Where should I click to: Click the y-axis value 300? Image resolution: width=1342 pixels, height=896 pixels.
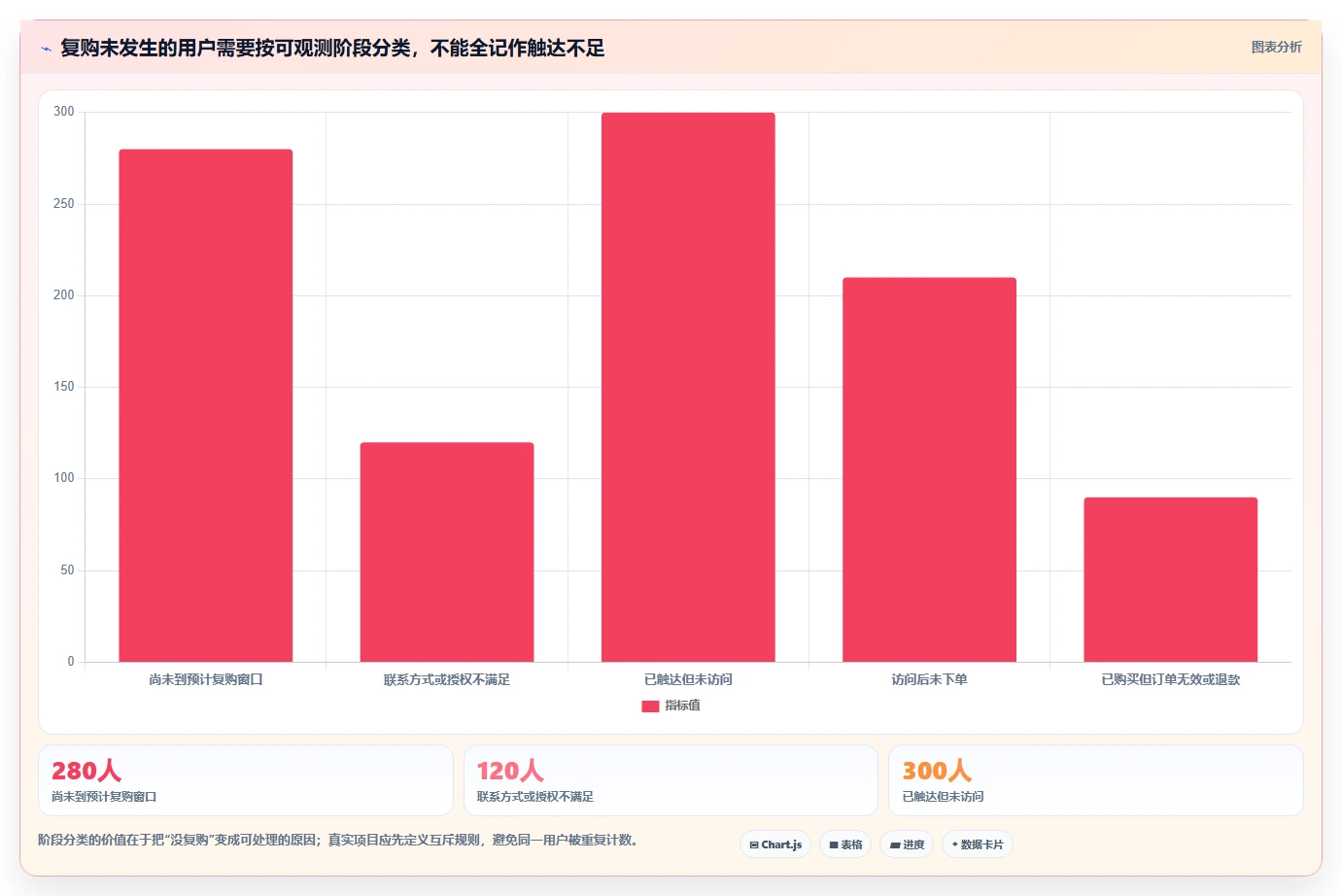click(64, 112)
